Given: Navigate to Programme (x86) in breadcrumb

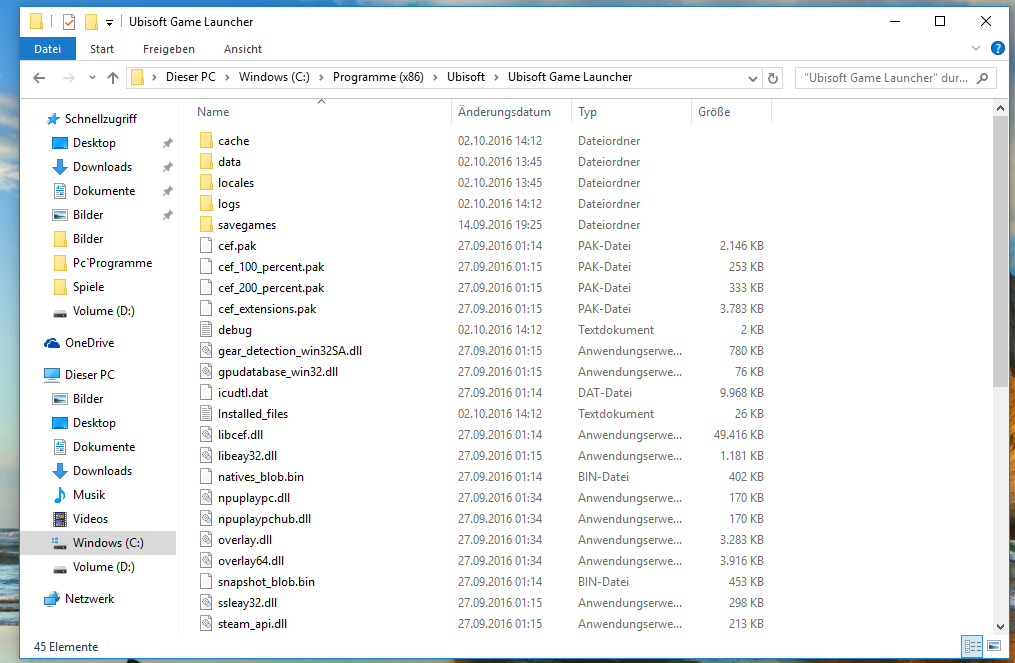Looking at the screenshot, I should [x=378, y=77].
